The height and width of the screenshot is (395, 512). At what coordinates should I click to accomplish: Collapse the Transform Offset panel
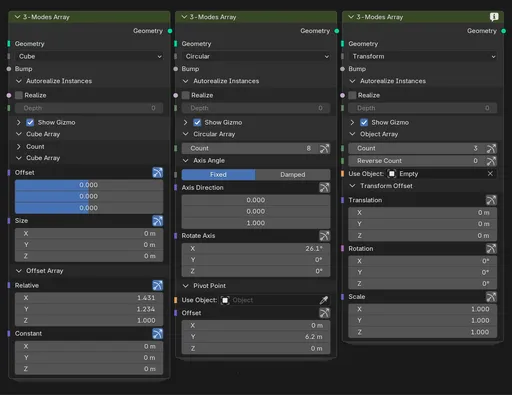[x=352, y=186]
